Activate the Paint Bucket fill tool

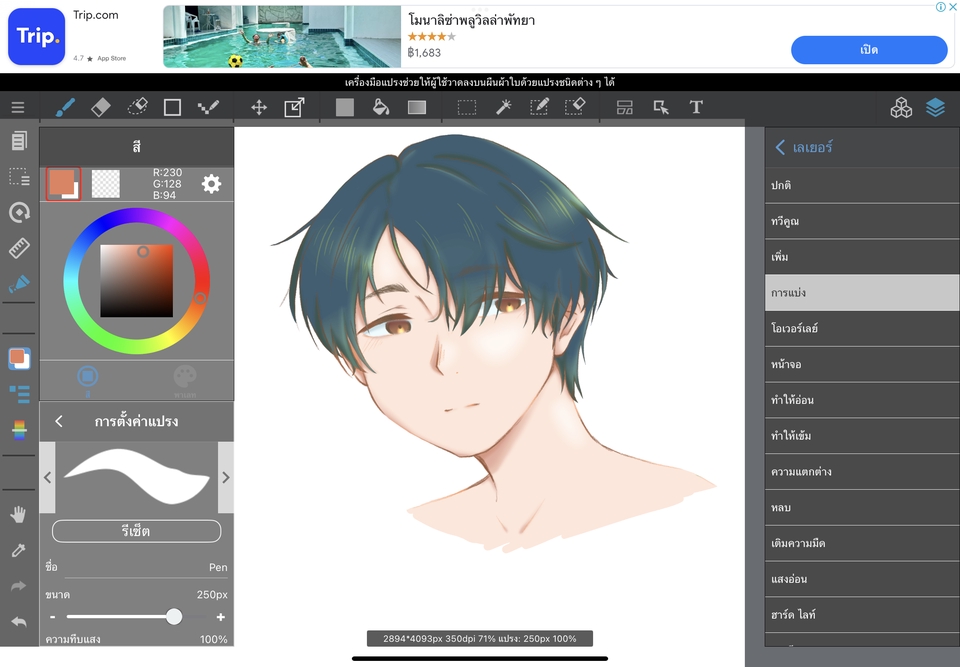coord(381,106)
